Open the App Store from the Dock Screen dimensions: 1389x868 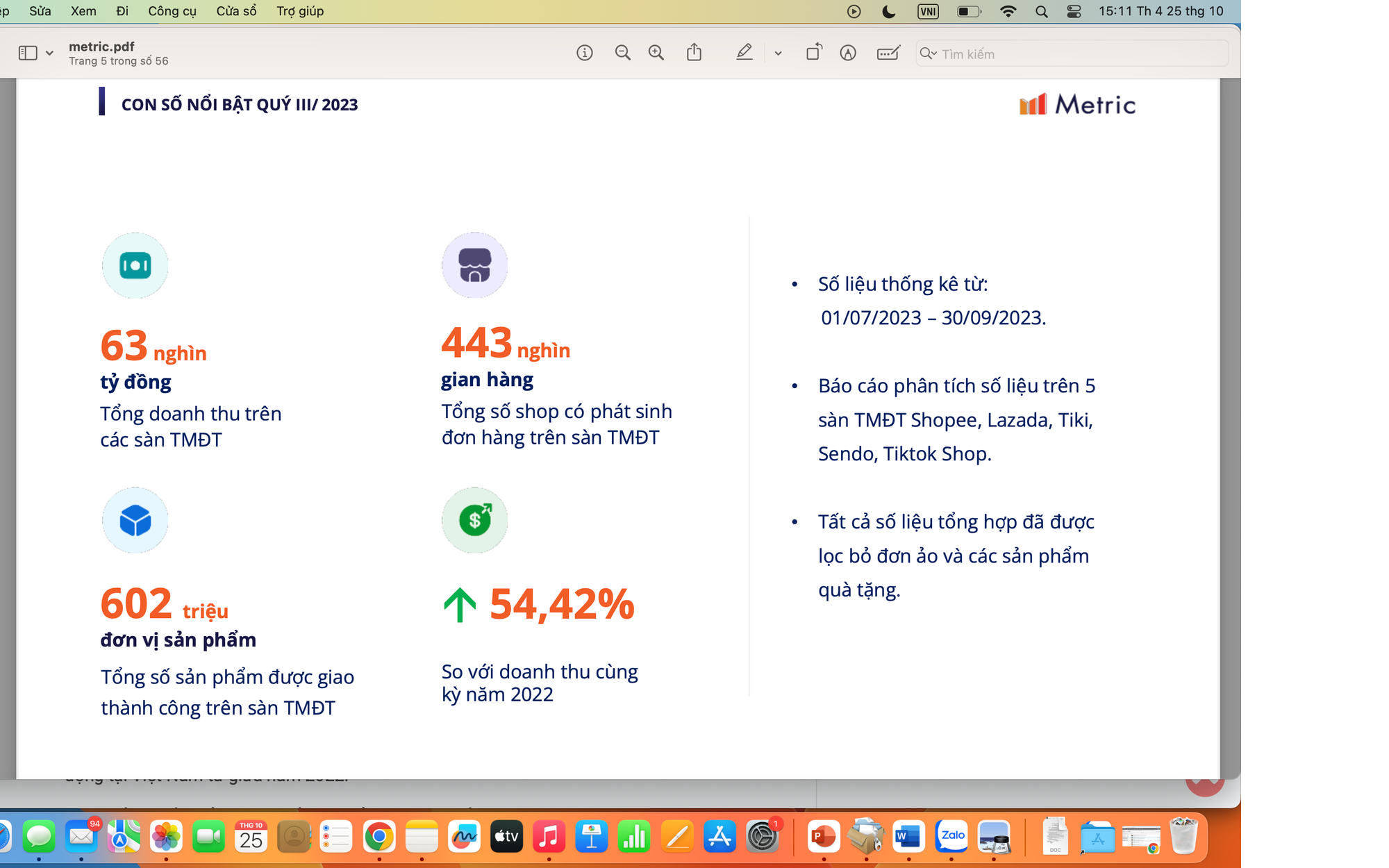tap(720, 837)
